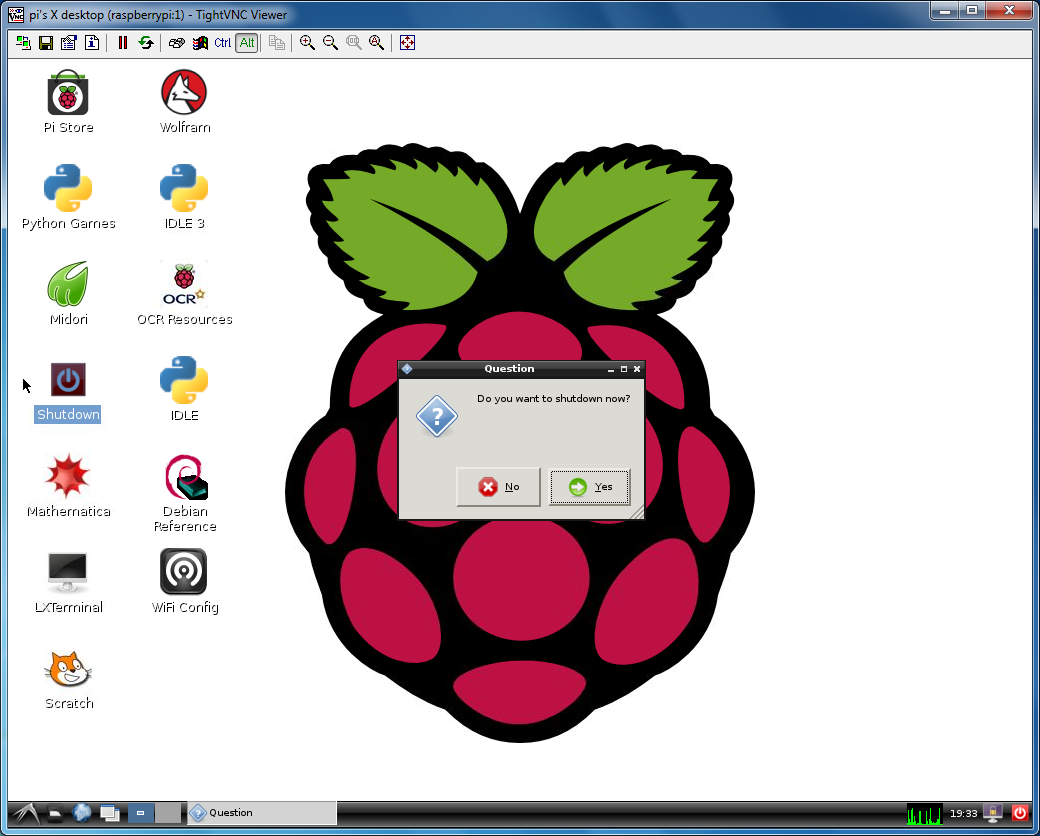Close the Question dialog

click(637, 369)
